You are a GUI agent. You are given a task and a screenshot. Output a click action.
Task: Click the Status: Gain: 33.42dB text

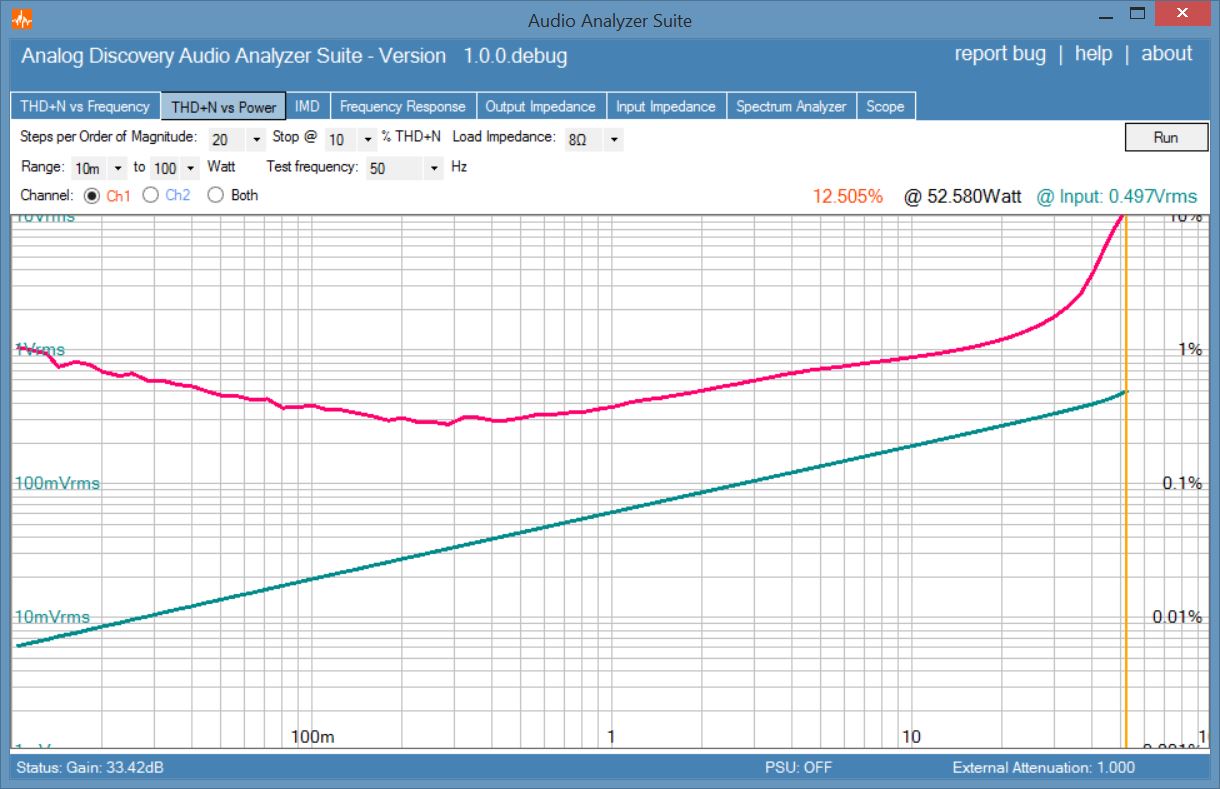(91, 768)
